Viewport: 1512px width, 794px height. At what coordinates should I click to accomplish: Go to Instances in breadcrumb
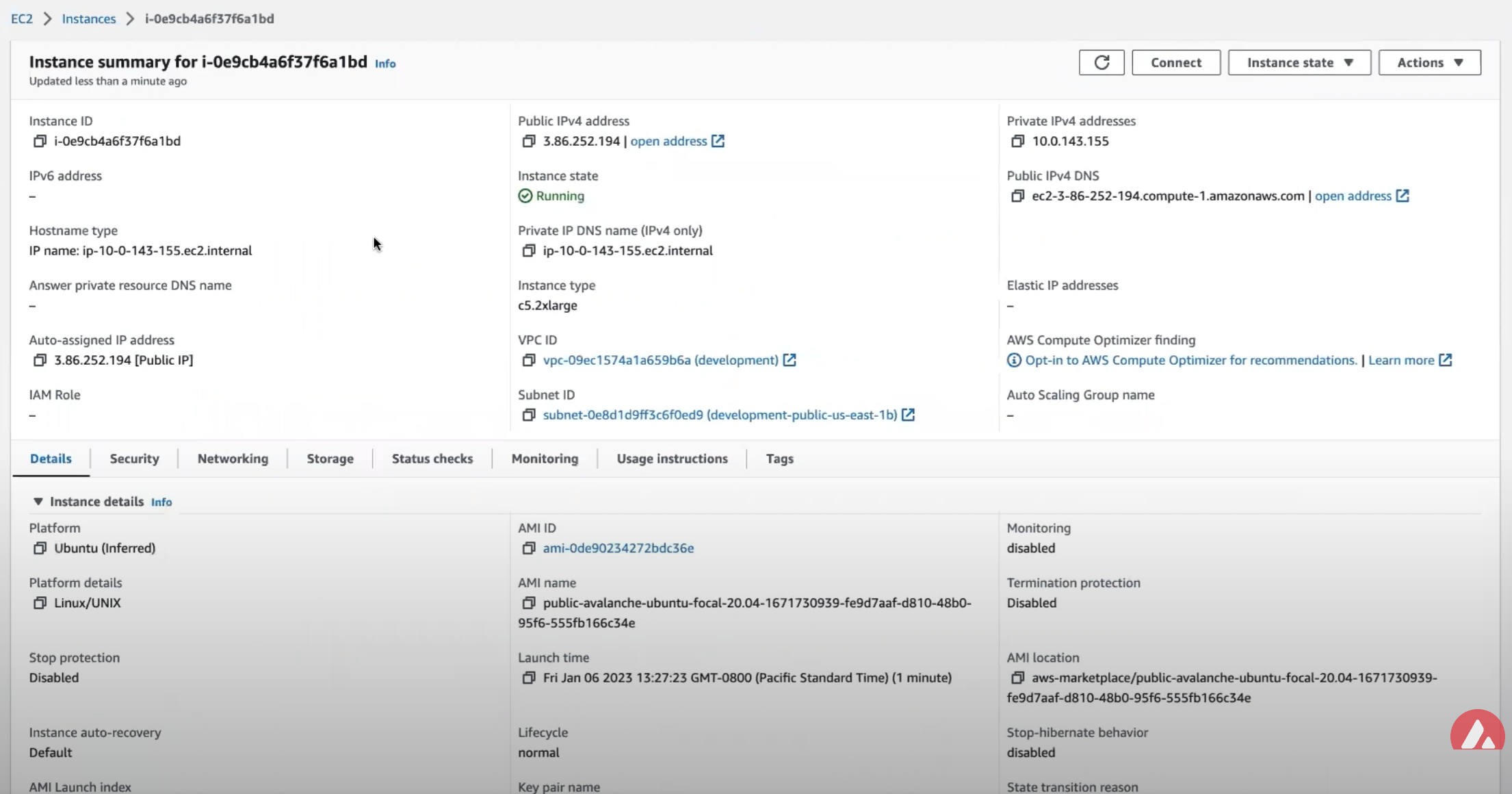click(x=89, y=18)
